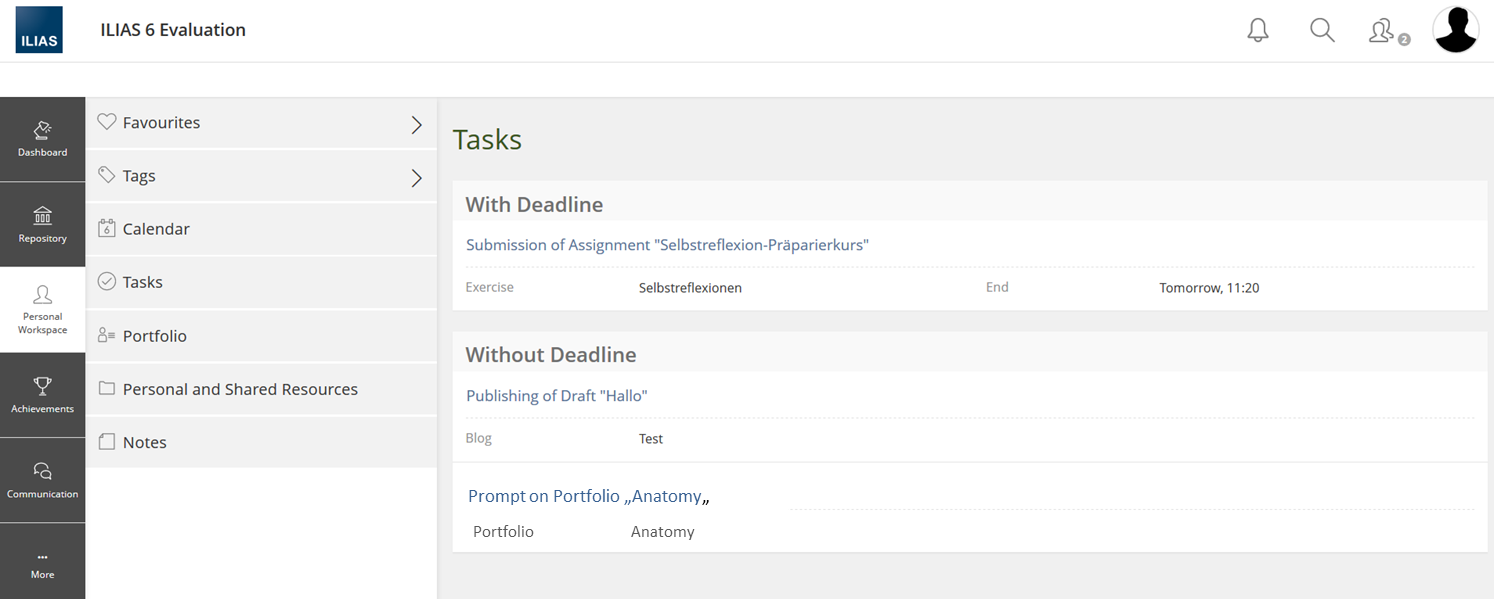Open Personal and Shared Resources

point(240,389)
